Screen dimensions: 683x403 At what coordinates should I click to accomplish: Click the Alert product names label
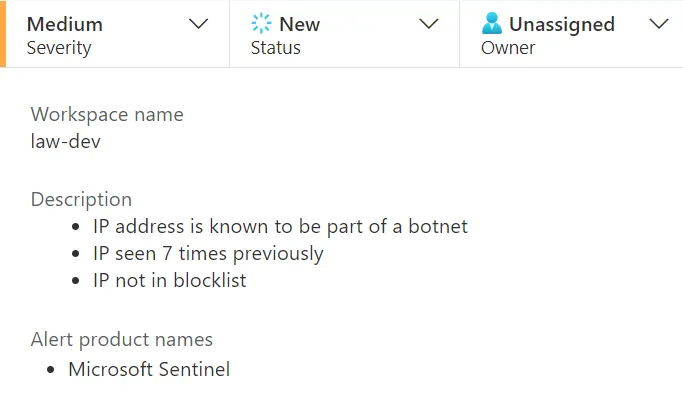click(122, 339)
